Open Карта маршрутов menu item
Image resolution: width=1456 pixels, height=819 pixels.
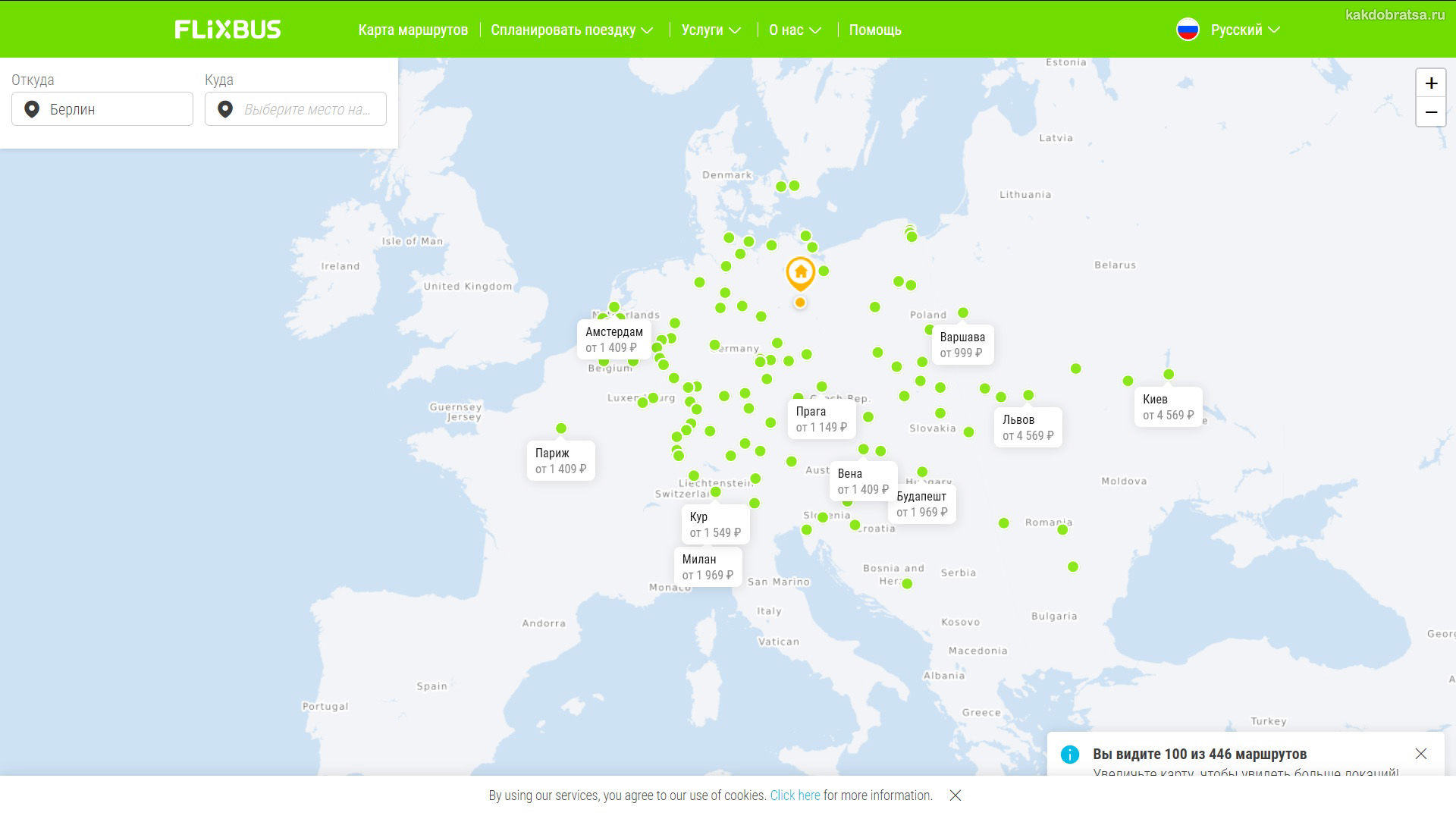pos(413,30)
